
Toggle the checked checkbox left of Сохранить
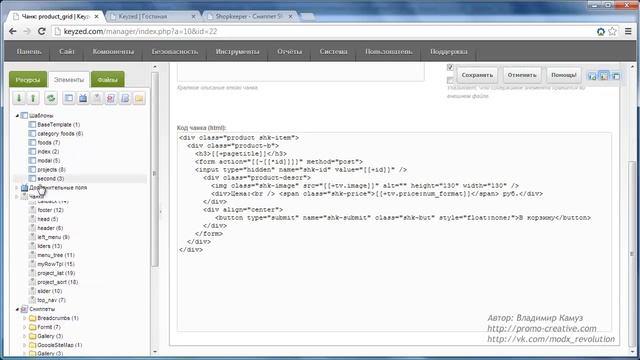pyautogui.click(x=450, y=67)
